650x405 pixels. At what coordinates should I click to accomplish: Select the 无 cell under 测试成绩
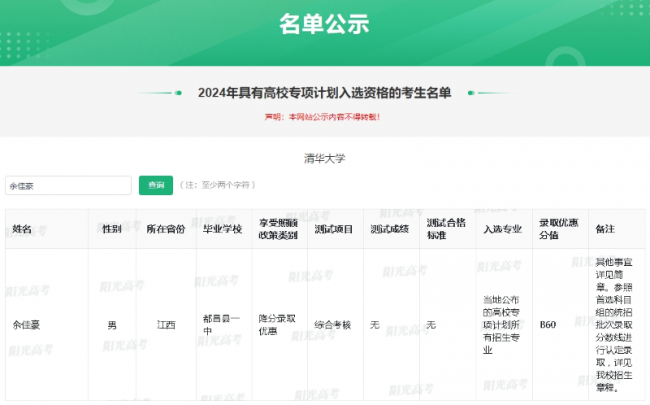click(x=375, y=325)
